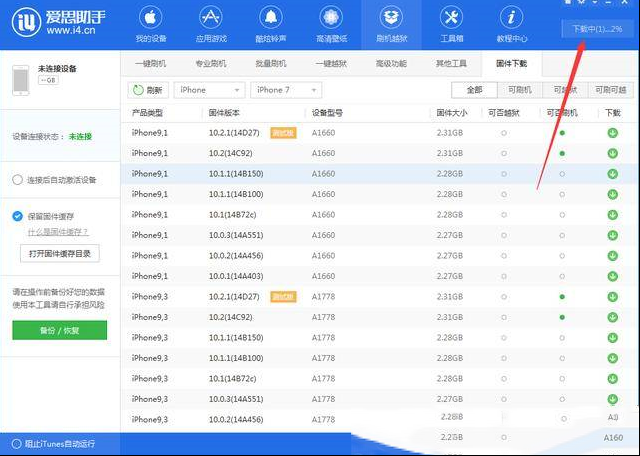Filter list by 可刷机 (flashable)

click(520, 90)
